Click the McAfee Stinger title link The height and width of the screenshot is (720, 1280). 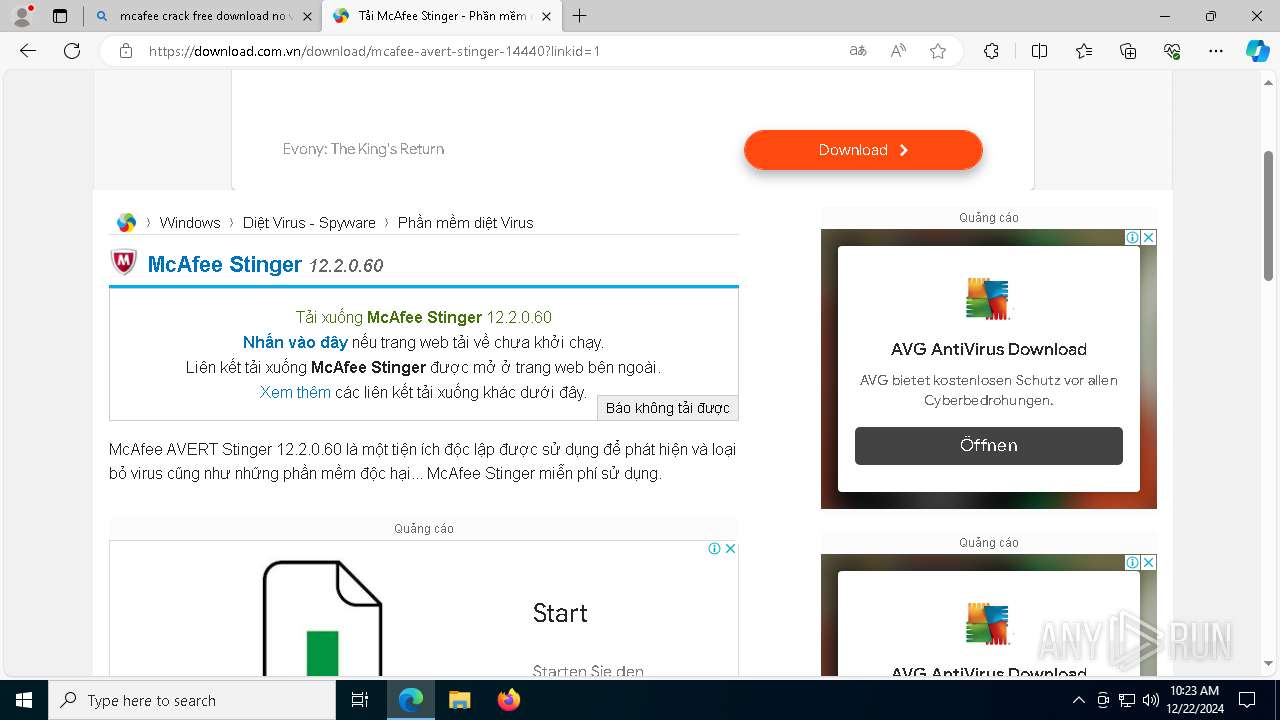pos(225,264)
